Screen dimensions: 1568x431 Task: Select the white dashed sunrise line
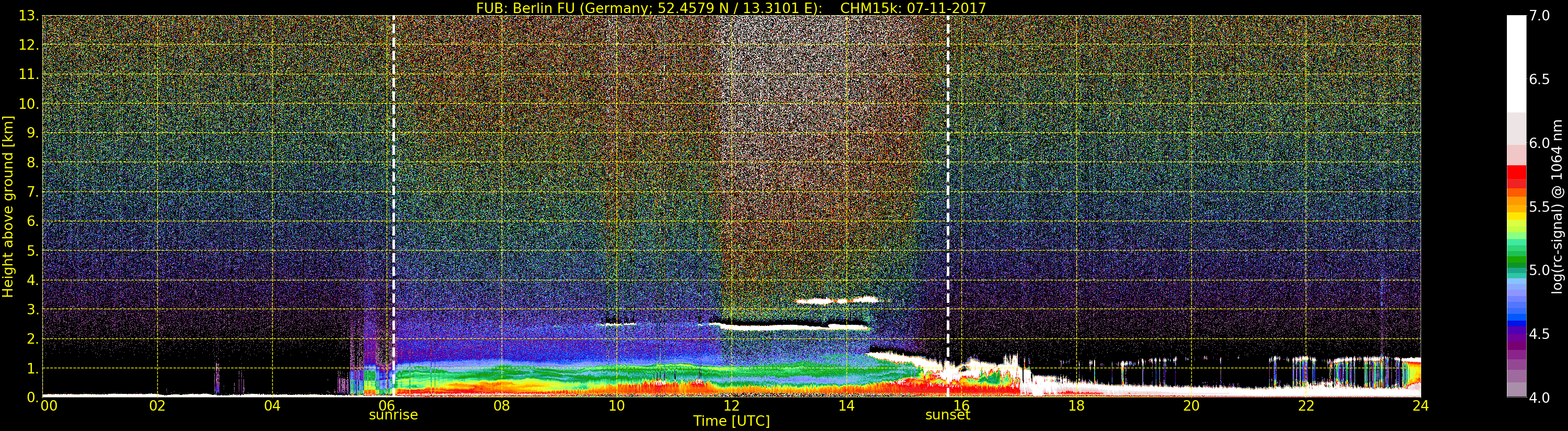coord(394,206)
